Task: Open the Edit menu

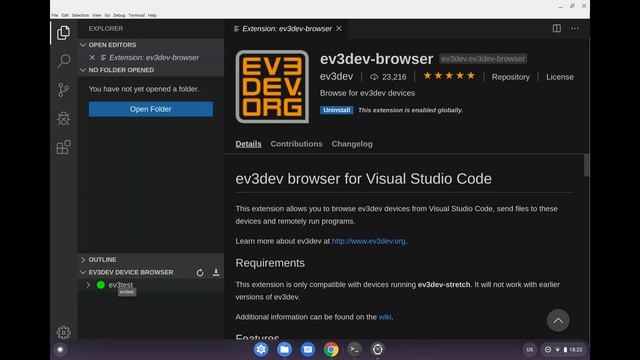Action: coord(65,15)
